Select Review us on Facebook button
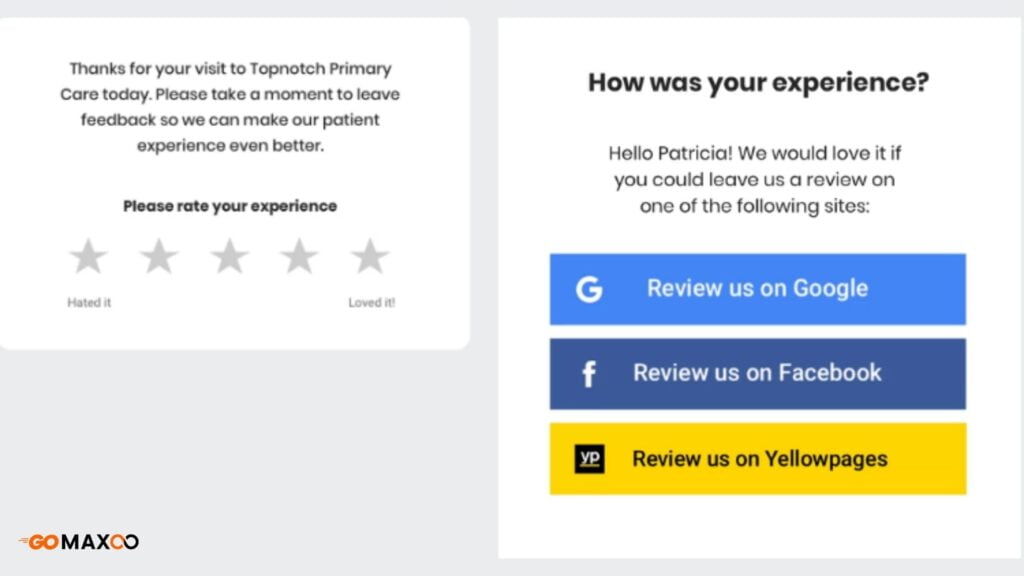Screen dimensions: 1024x576 [x=758, y=374]
